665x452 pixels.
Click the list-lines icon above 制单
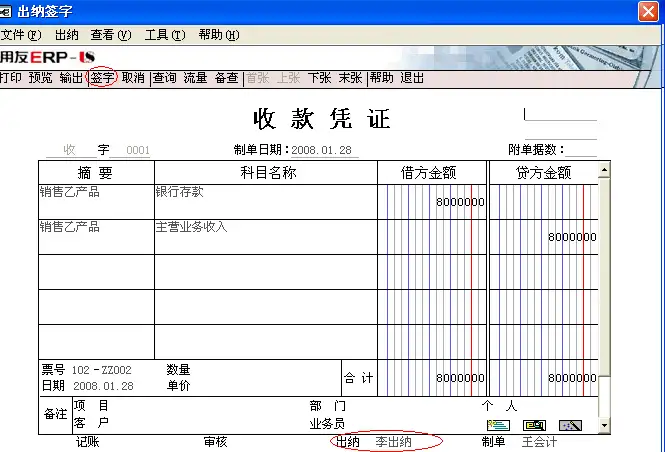[498, 425]
